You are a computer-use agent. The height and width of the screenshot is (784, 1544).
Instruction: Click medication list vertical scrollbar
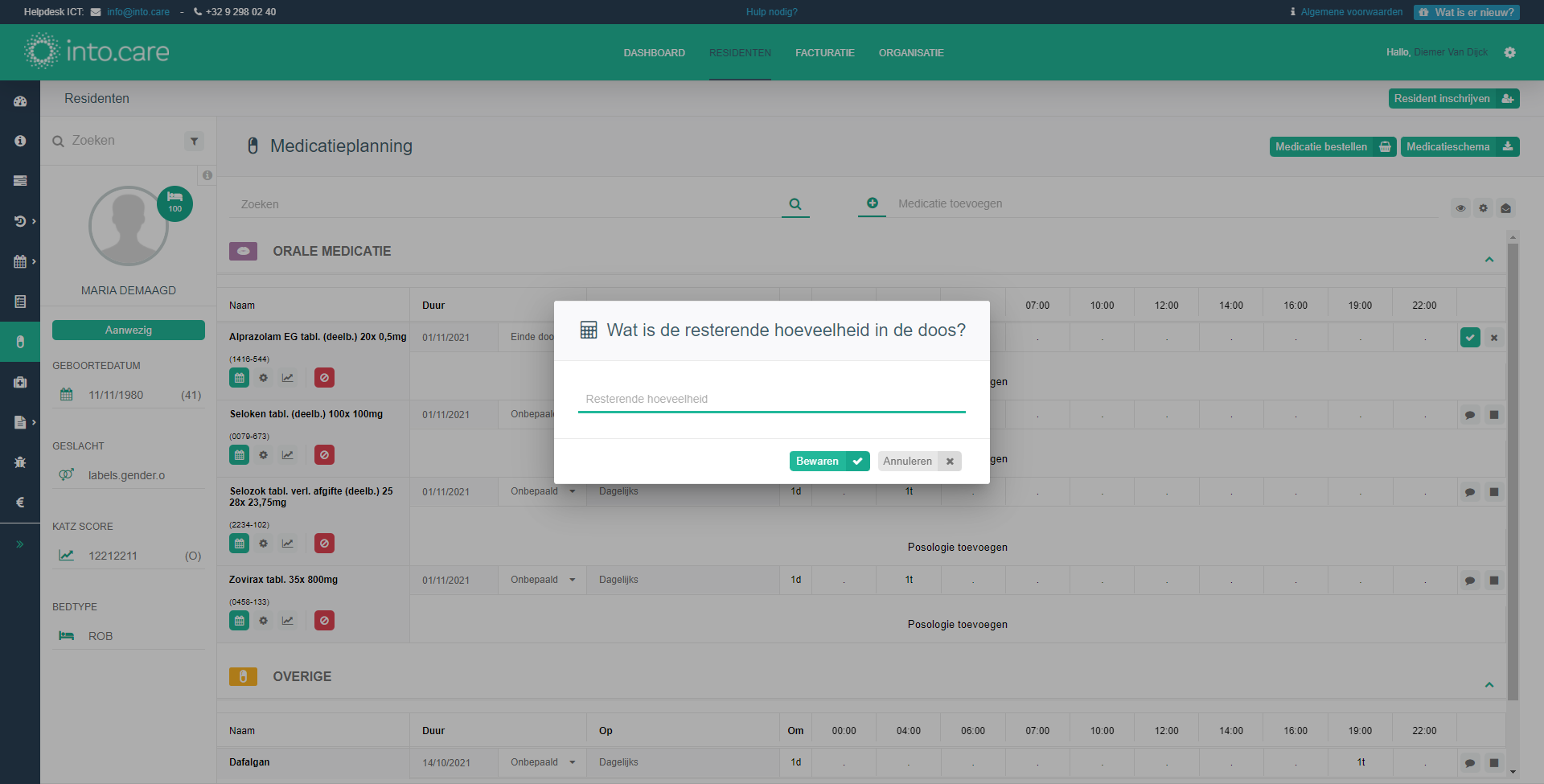(x=1513, y=470)
